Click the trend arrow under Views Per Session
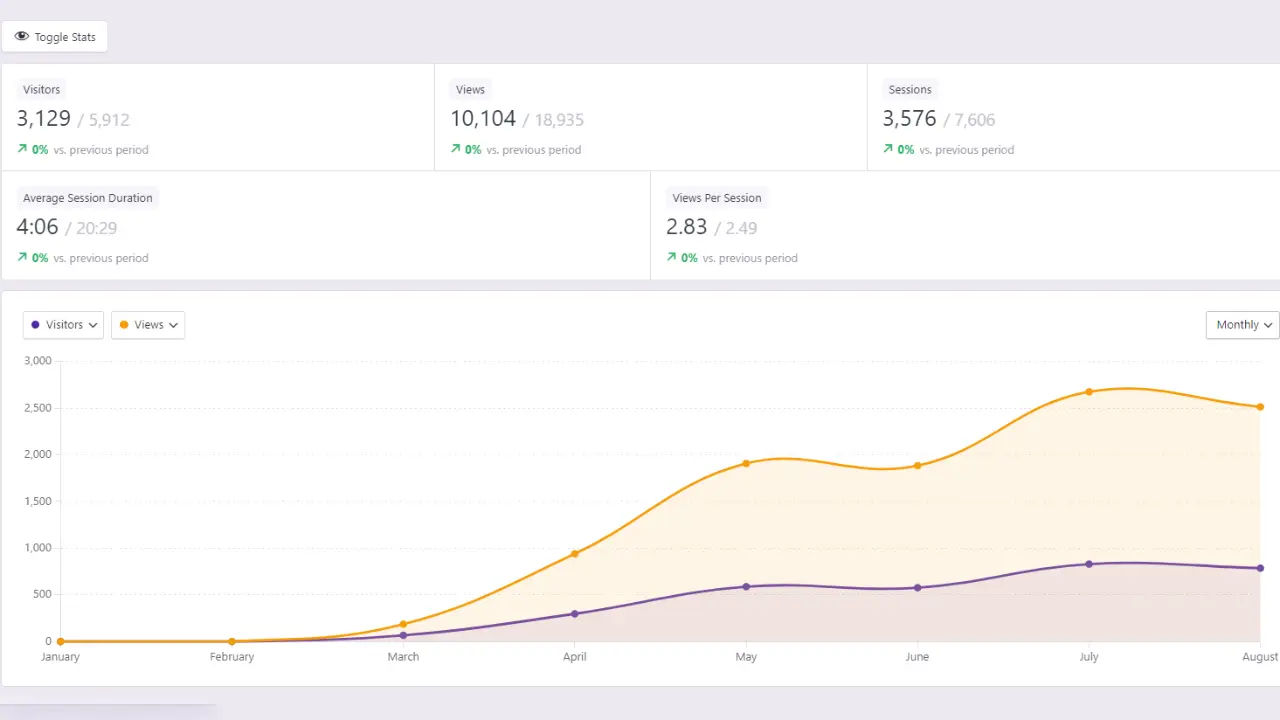Viewport: 1280px width, 720px height. (671, 257)
